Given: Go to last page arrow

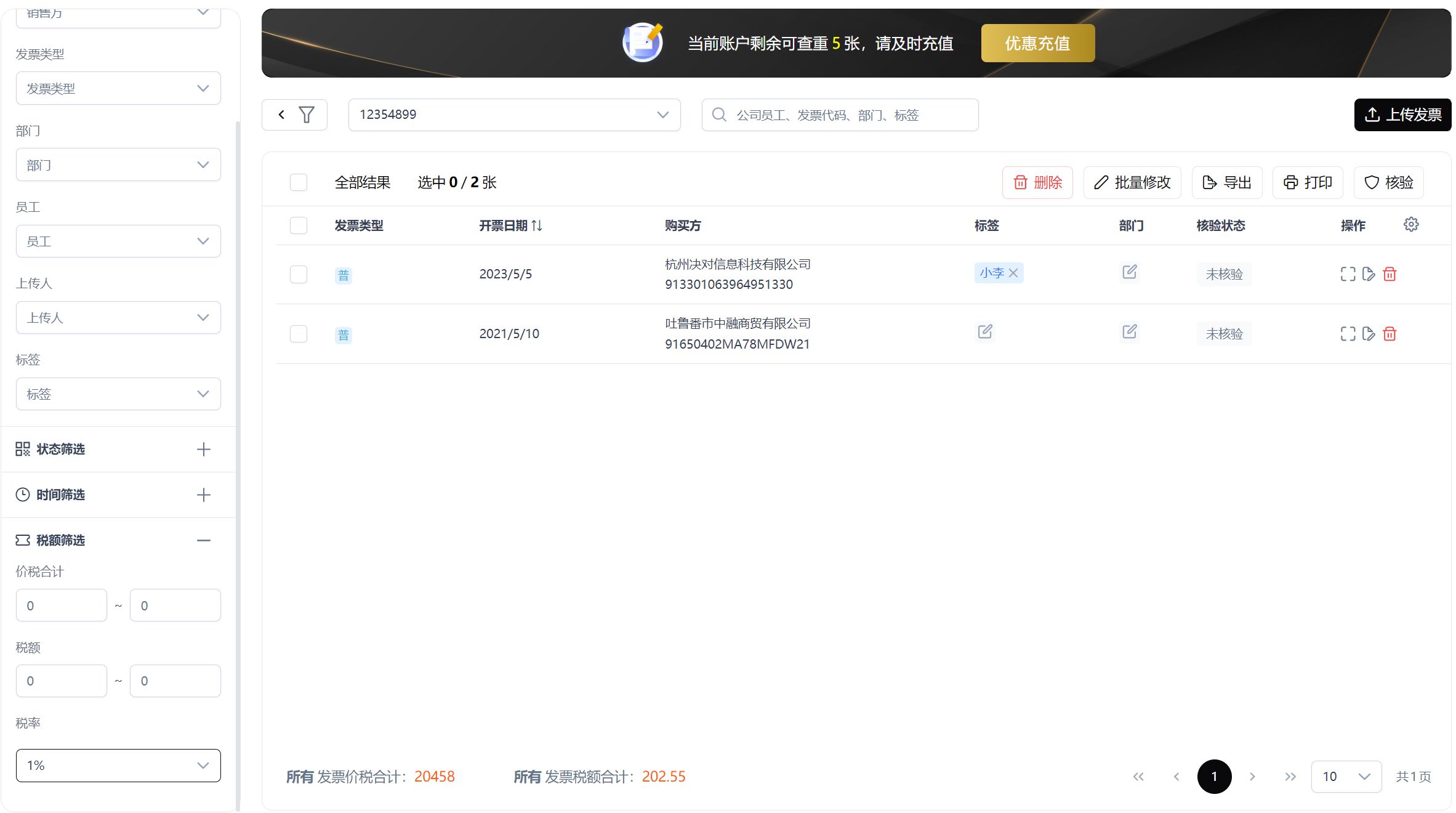Looking at the screenshot, I should click(1290, 777).
